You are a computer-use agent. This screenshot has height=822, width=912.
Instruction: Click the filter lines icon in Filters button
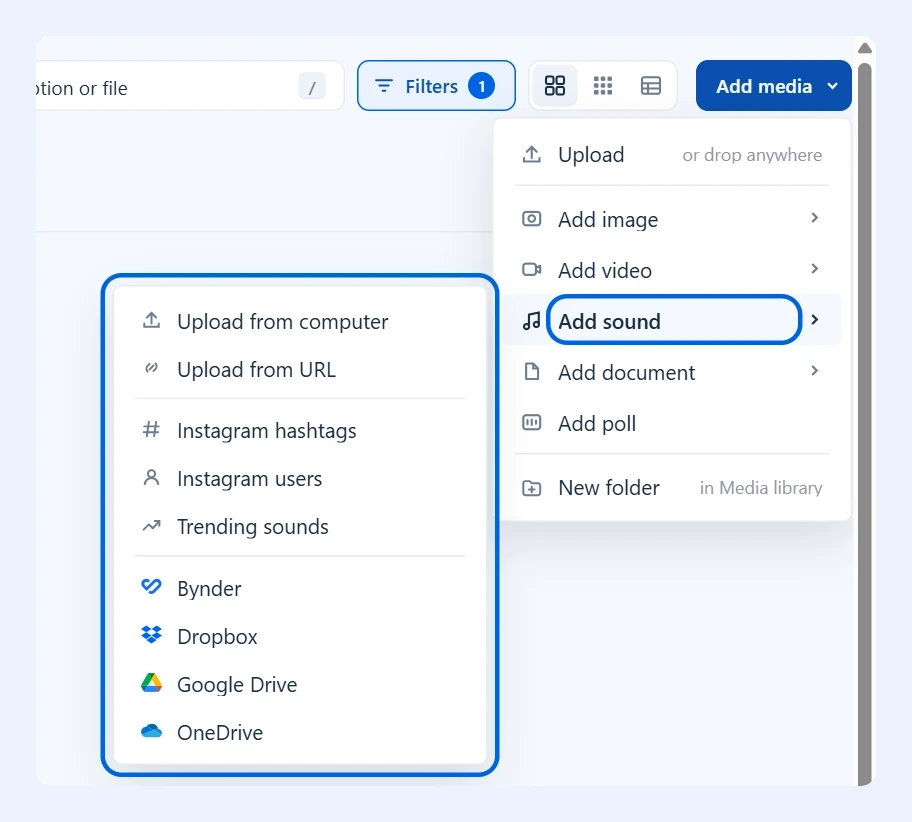pos(384,86)
